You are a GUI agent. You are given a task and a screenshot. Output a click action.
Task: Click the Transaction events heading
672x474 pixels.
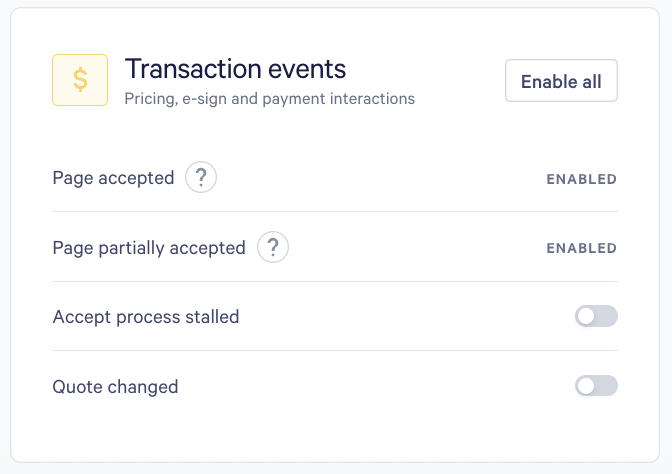[235, 69]
